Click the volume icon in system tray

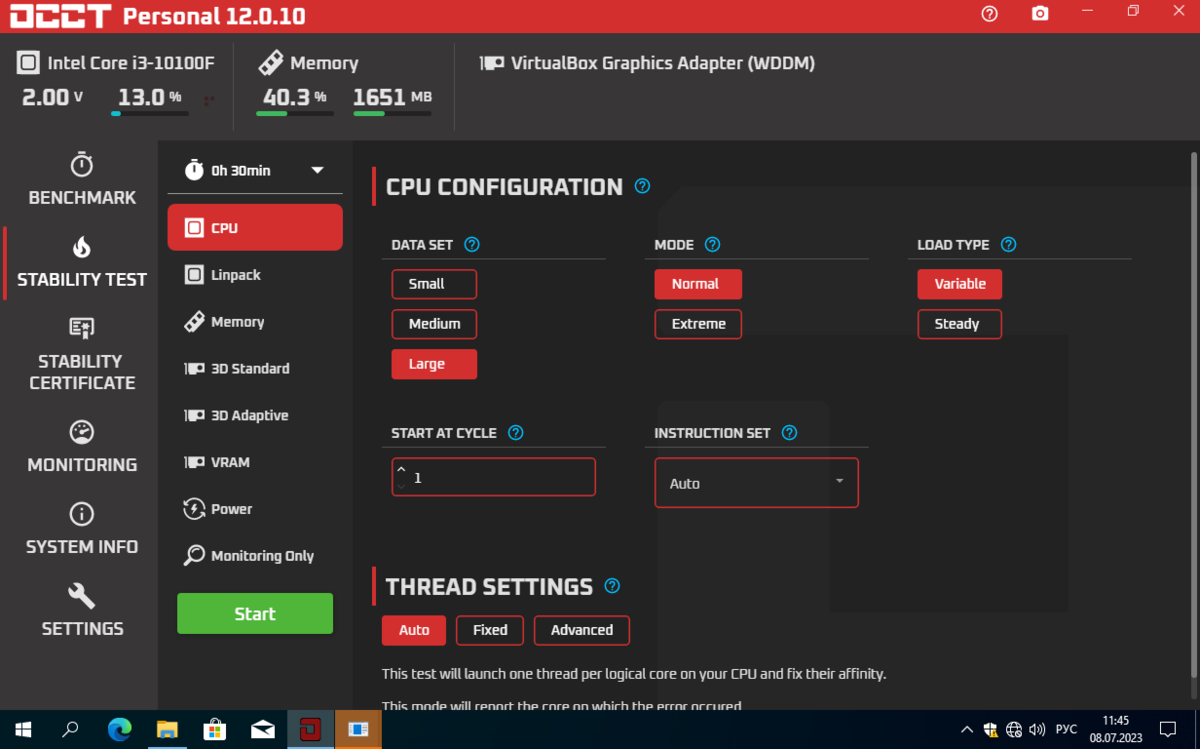pyautogui.click(x=1037, y=730)
